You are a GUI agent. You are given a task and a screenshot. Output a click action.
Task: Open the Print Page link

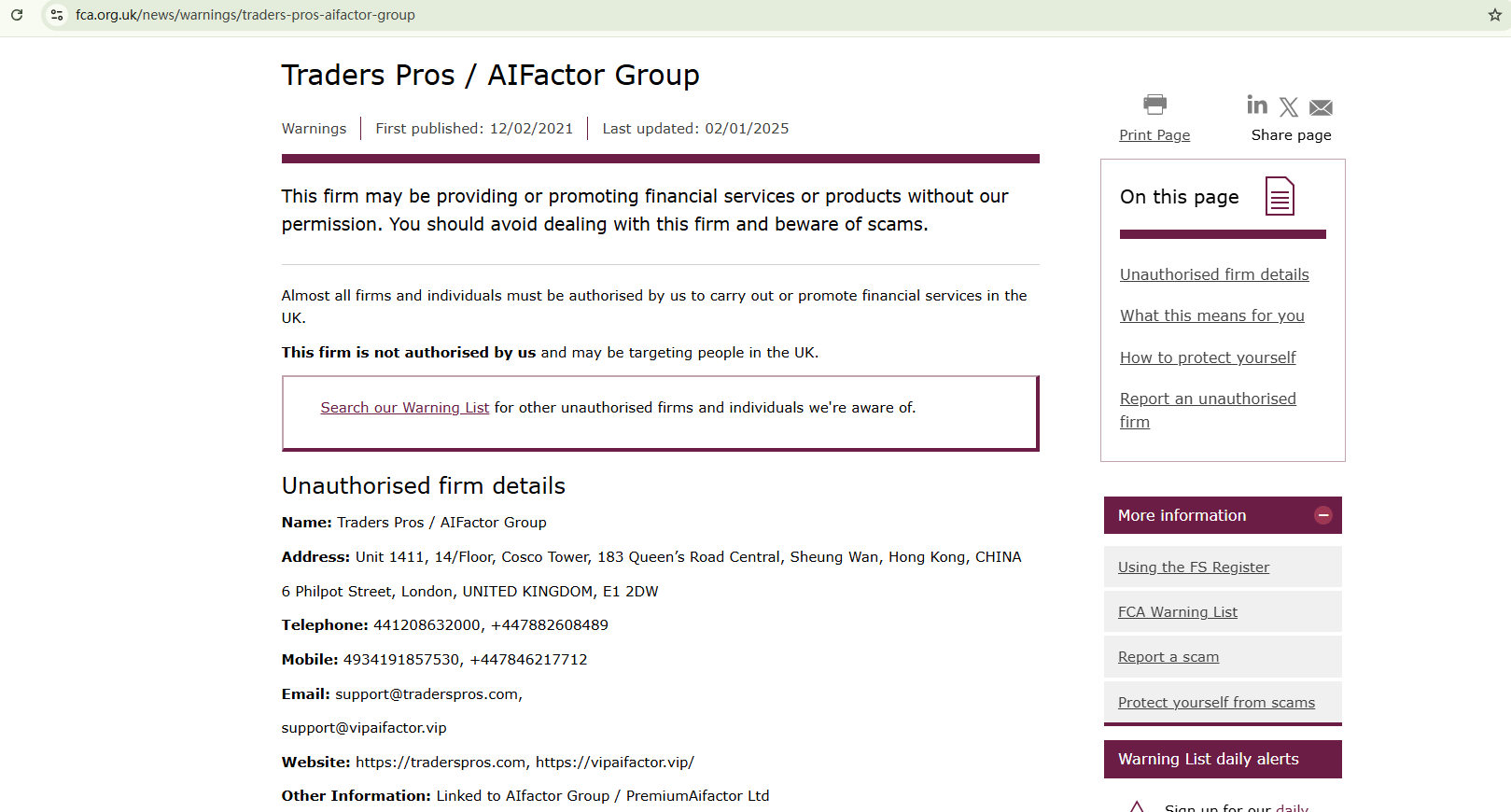coord(1154,135)
